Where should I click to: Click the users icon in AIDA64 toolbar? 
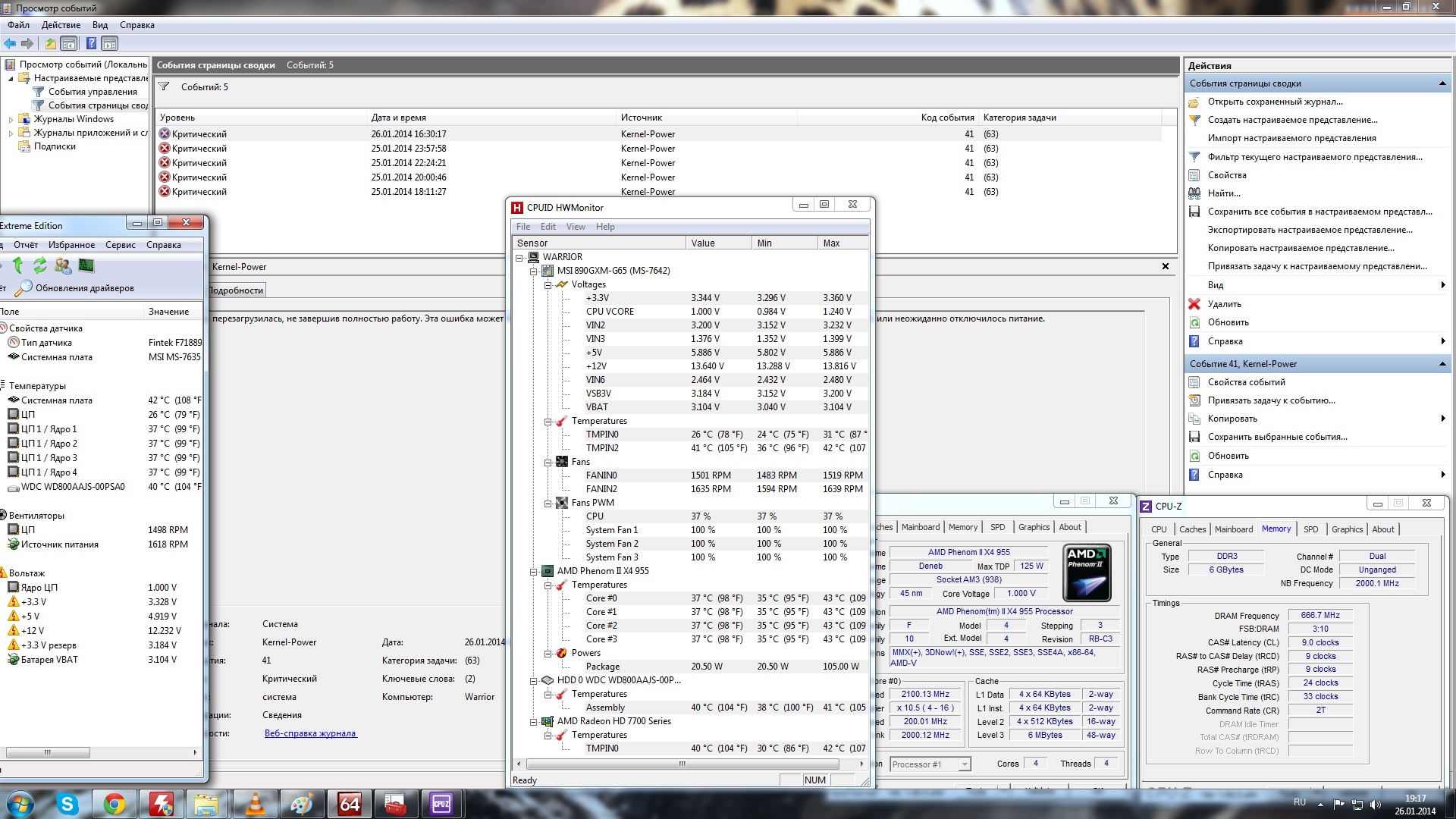(63, 265)
